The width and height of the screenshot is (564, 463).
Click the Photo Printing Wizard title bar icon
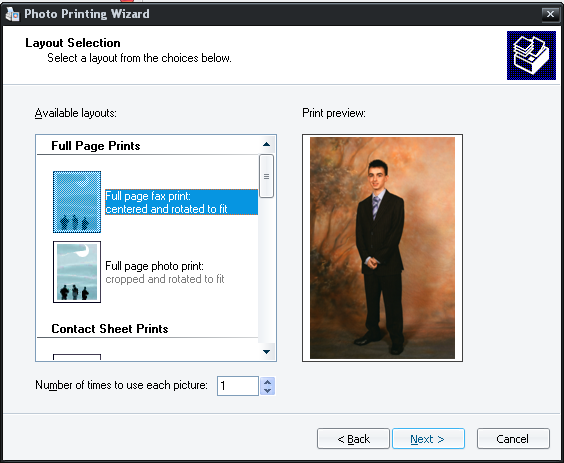pyautogui.click(x=13, y=14)
